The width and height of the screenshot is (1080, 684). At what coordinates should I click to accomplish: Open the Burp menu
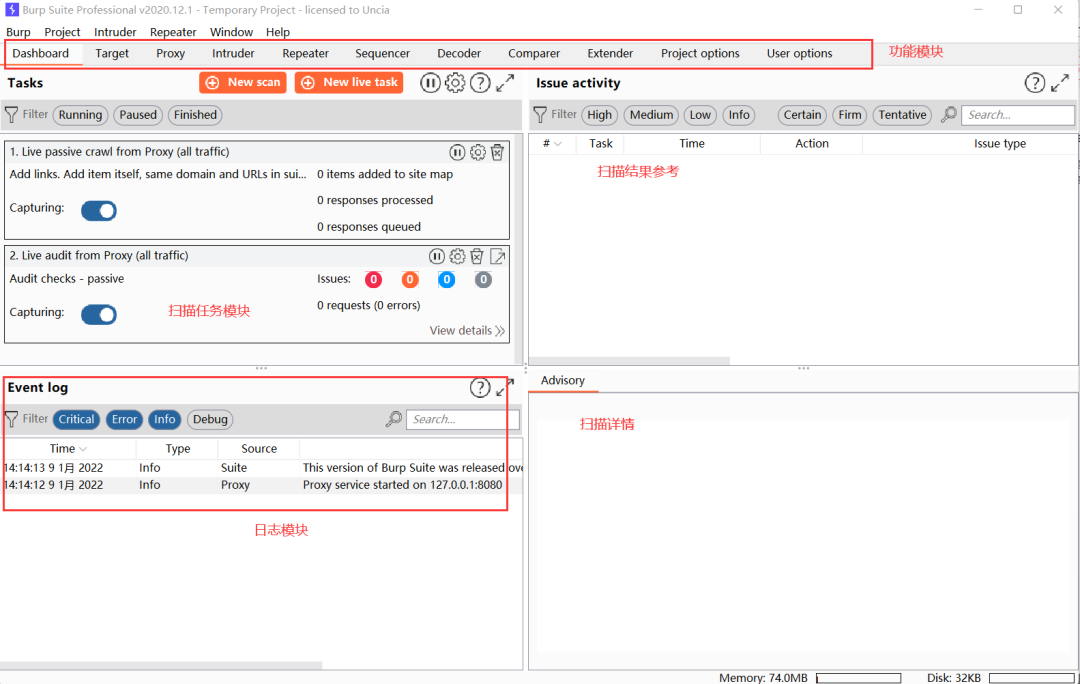18,32
